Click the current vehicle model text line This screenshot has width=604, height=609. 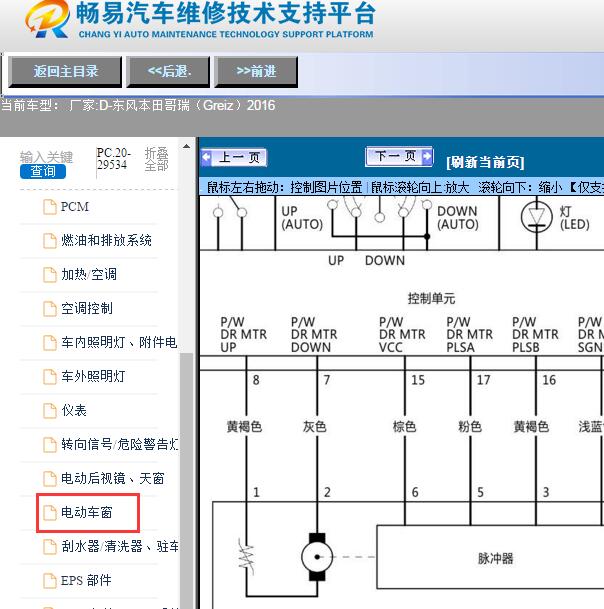[x=138, y=105]
